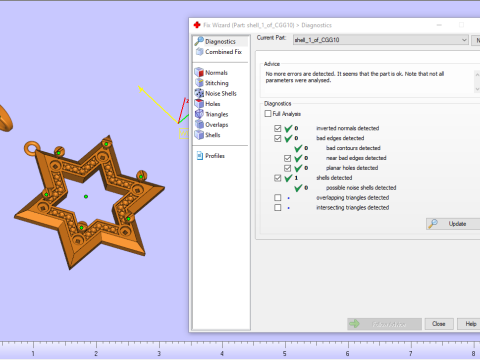
Task: Select the Holes fix icon
Action: [x=199, y=104]
